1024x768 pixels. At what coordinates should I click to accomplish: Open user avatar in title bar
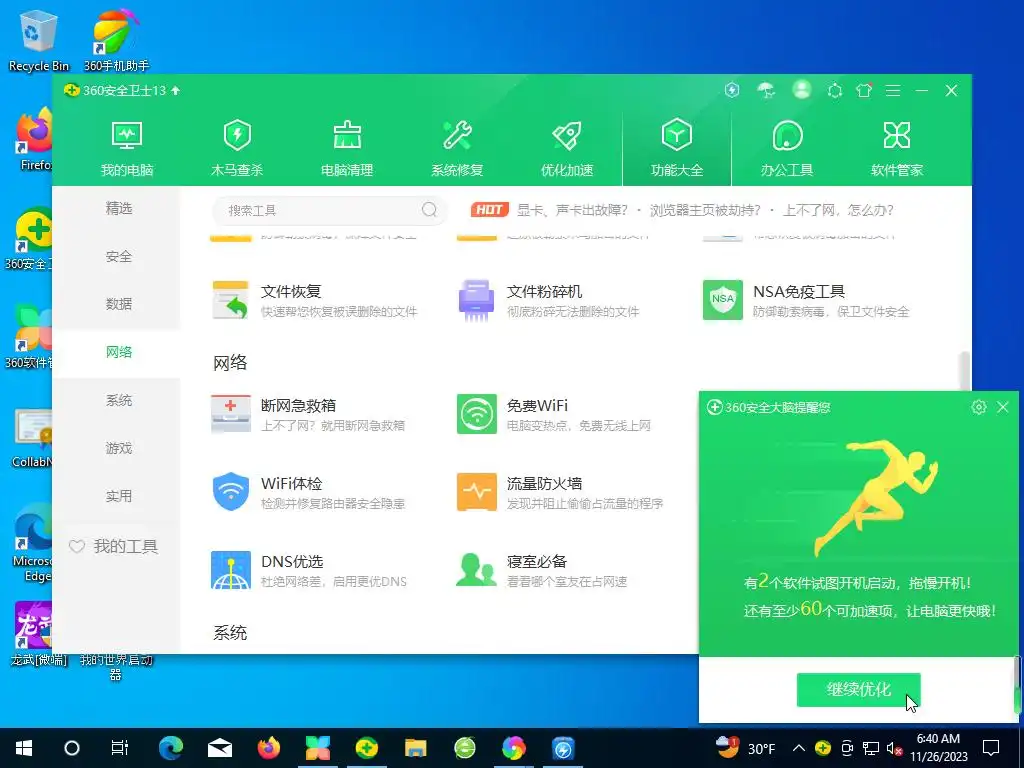tap(801, 89)
